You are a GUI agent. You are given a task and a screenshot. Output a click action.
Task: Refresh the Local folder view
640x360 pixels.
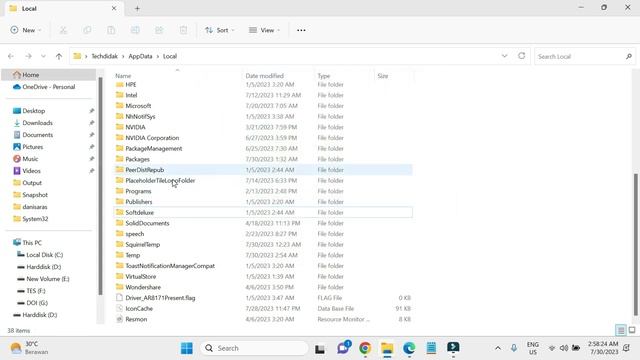click(x=522, y=56)
